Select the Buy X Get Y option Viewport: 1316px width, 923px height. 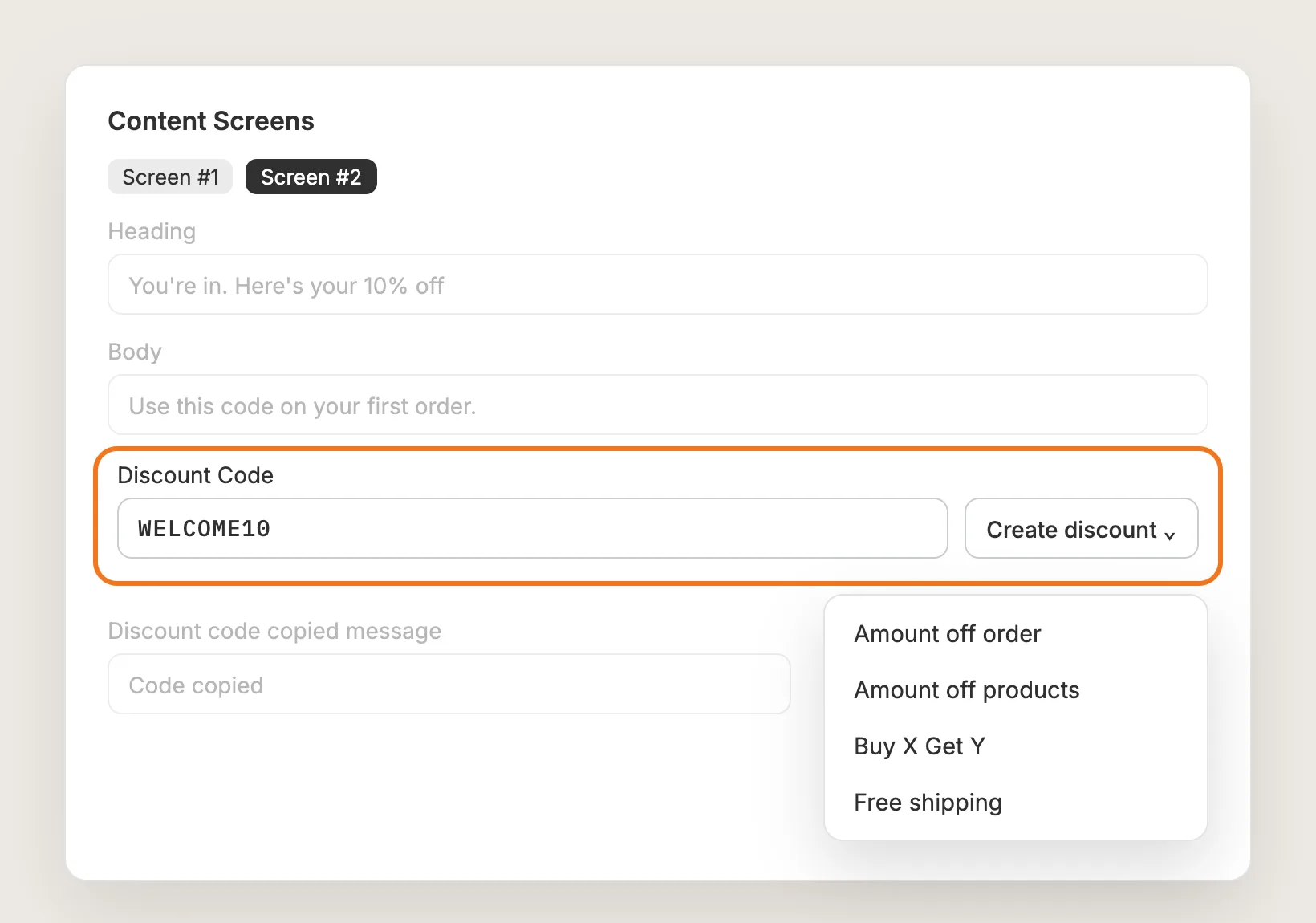tap(920, 746)
